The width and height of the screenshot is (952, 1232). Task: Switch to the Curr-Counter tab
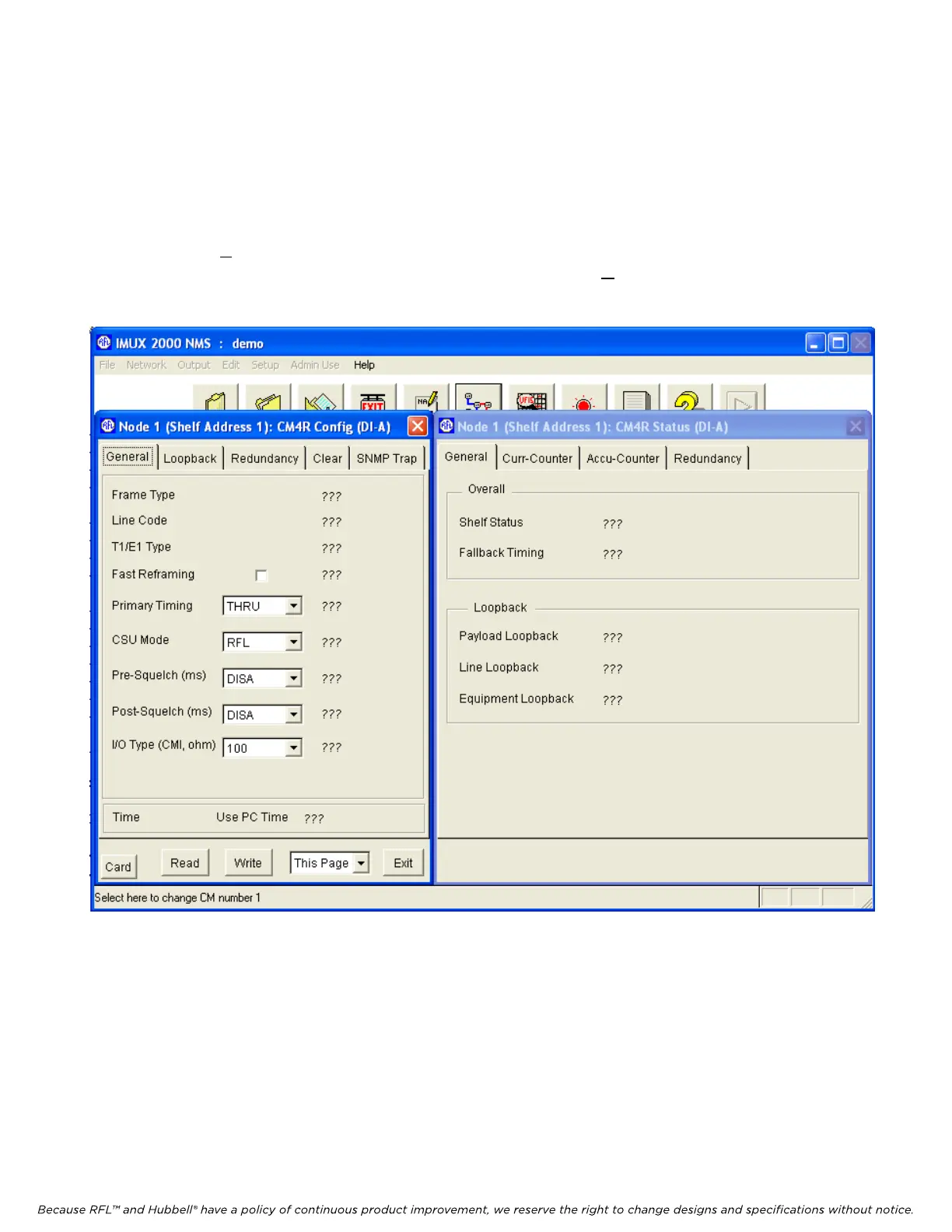coord(537,458)
